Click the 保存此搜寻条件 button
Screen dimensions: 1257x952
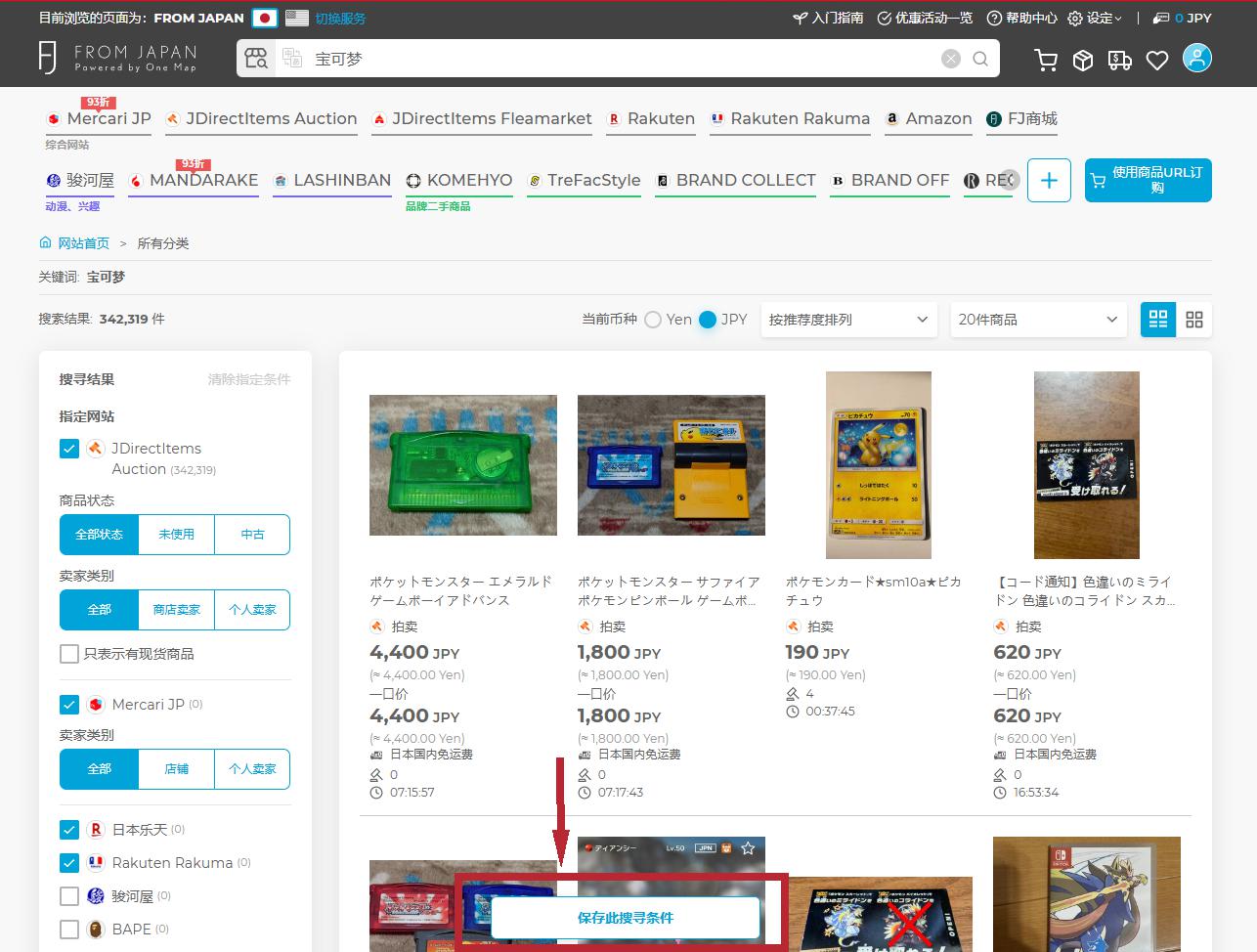click(626, 918)
